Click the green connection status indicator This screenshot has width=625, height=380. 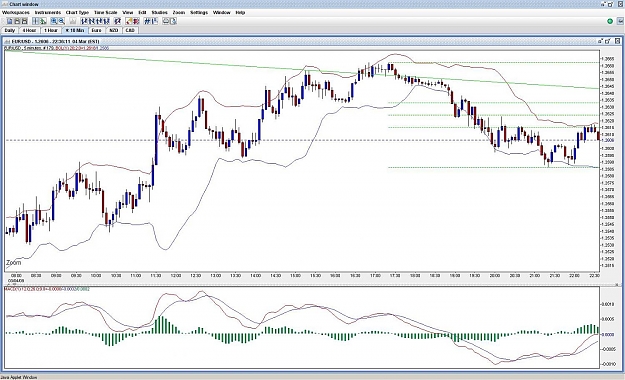point(609,21)
